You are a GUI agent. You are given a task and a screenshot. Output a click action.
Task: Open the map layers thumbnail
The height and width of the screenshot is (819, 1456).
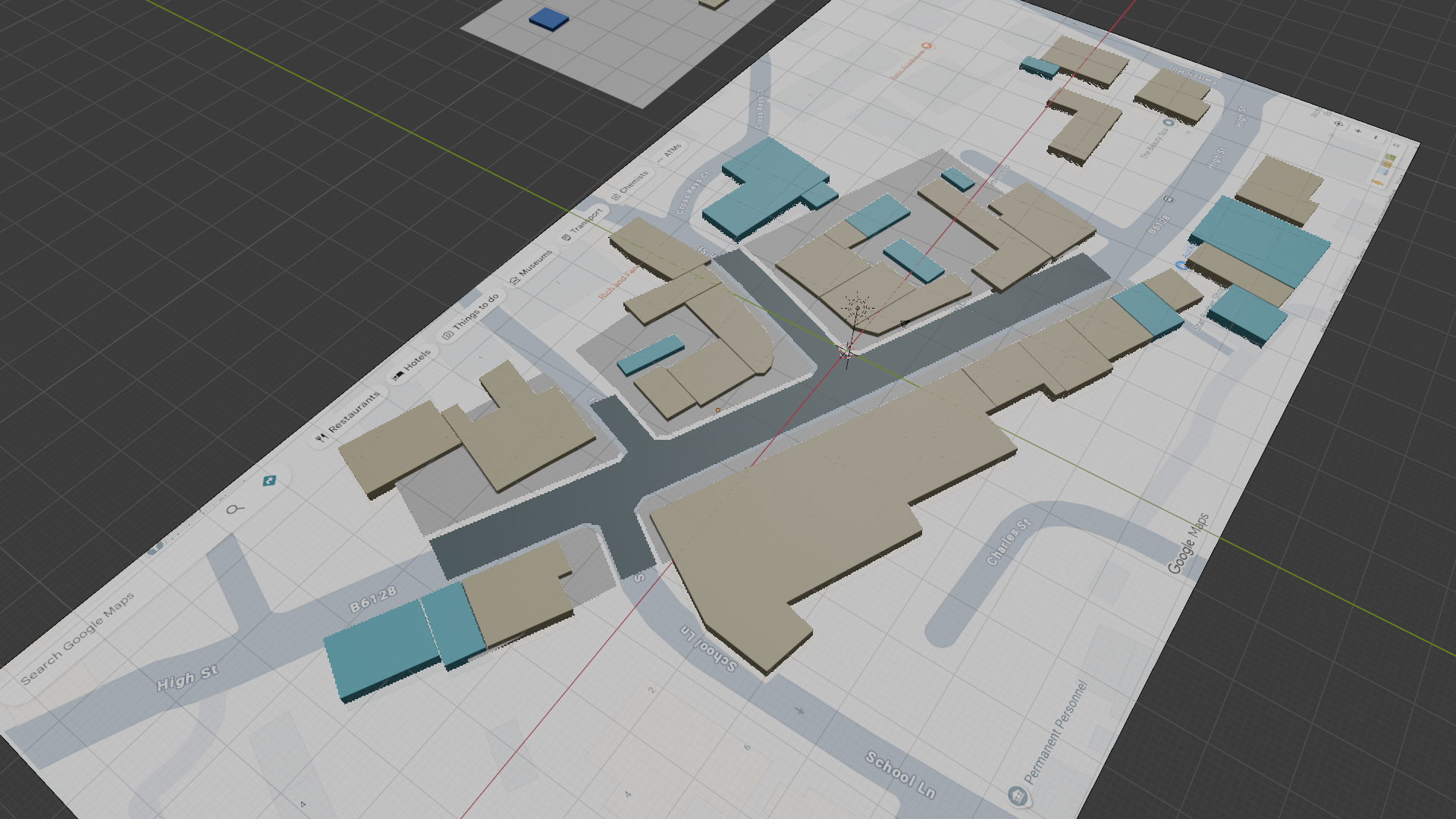point(1388,164)
